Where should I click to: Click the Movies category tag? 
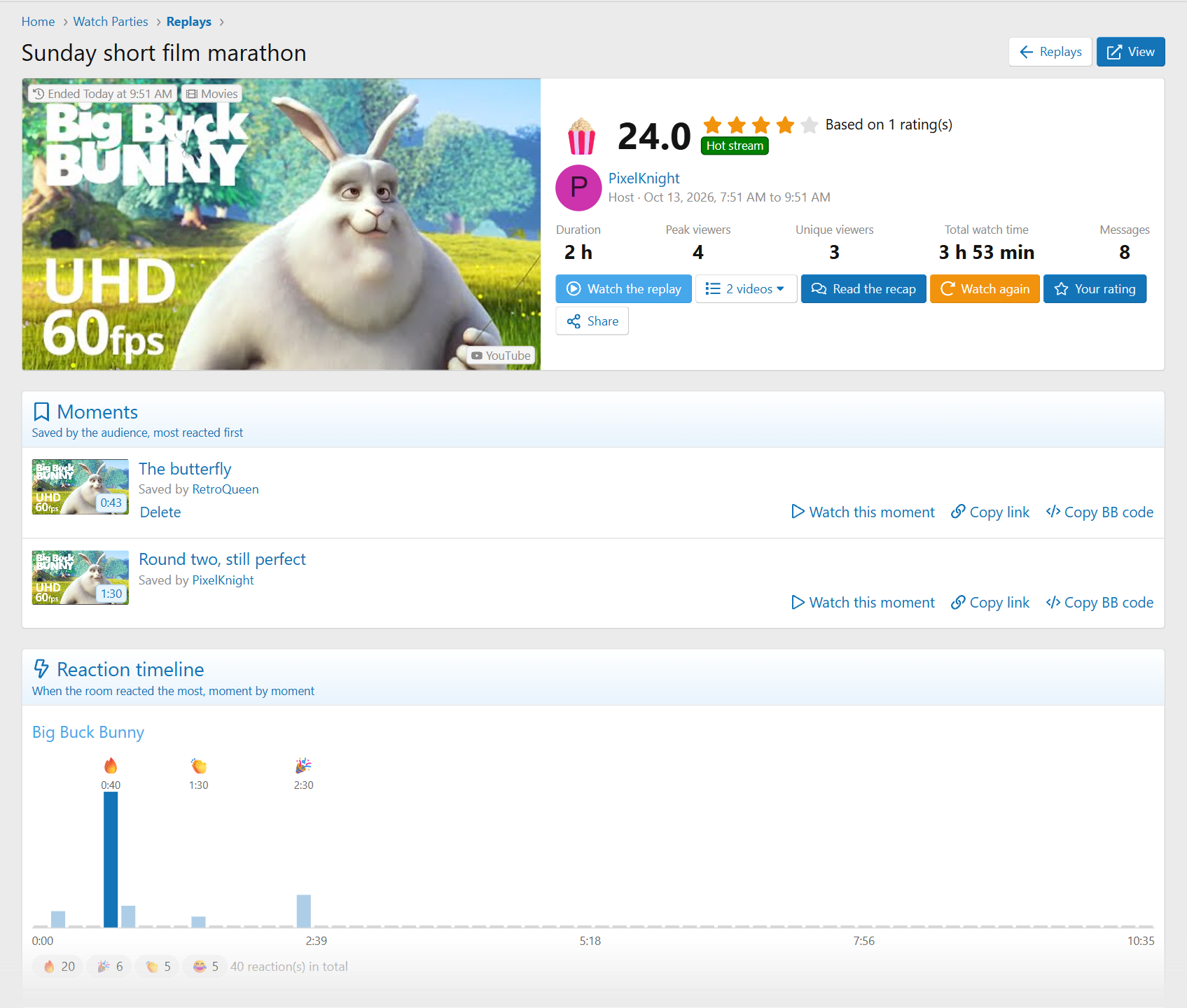212,94
